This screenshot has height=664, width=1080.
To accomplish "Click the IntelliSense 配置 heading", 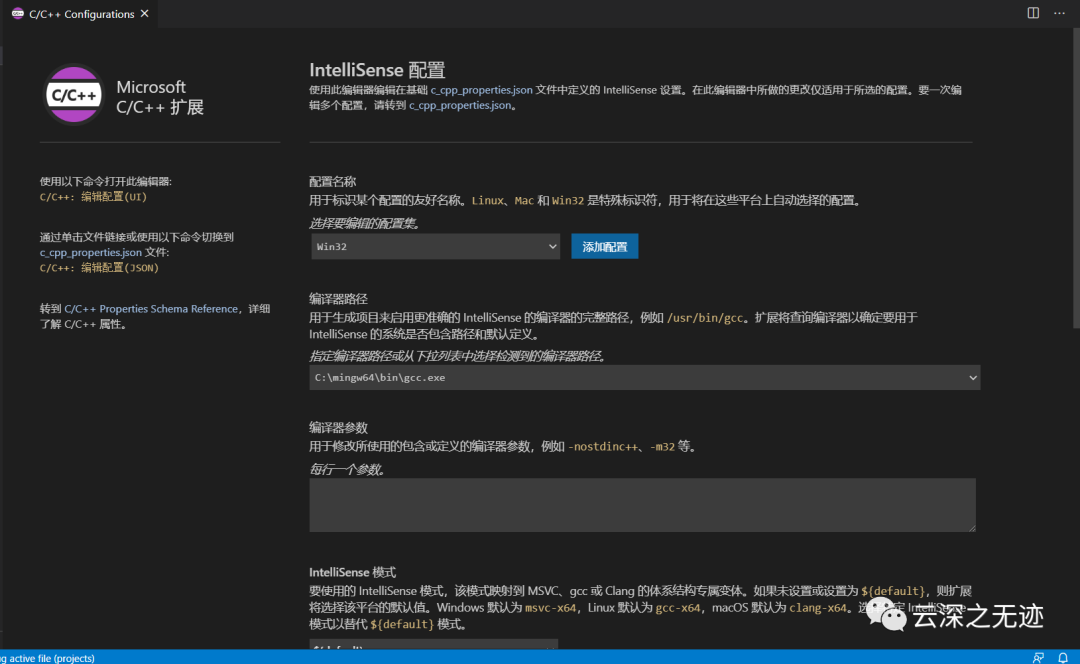I will (x=377, y=70).
